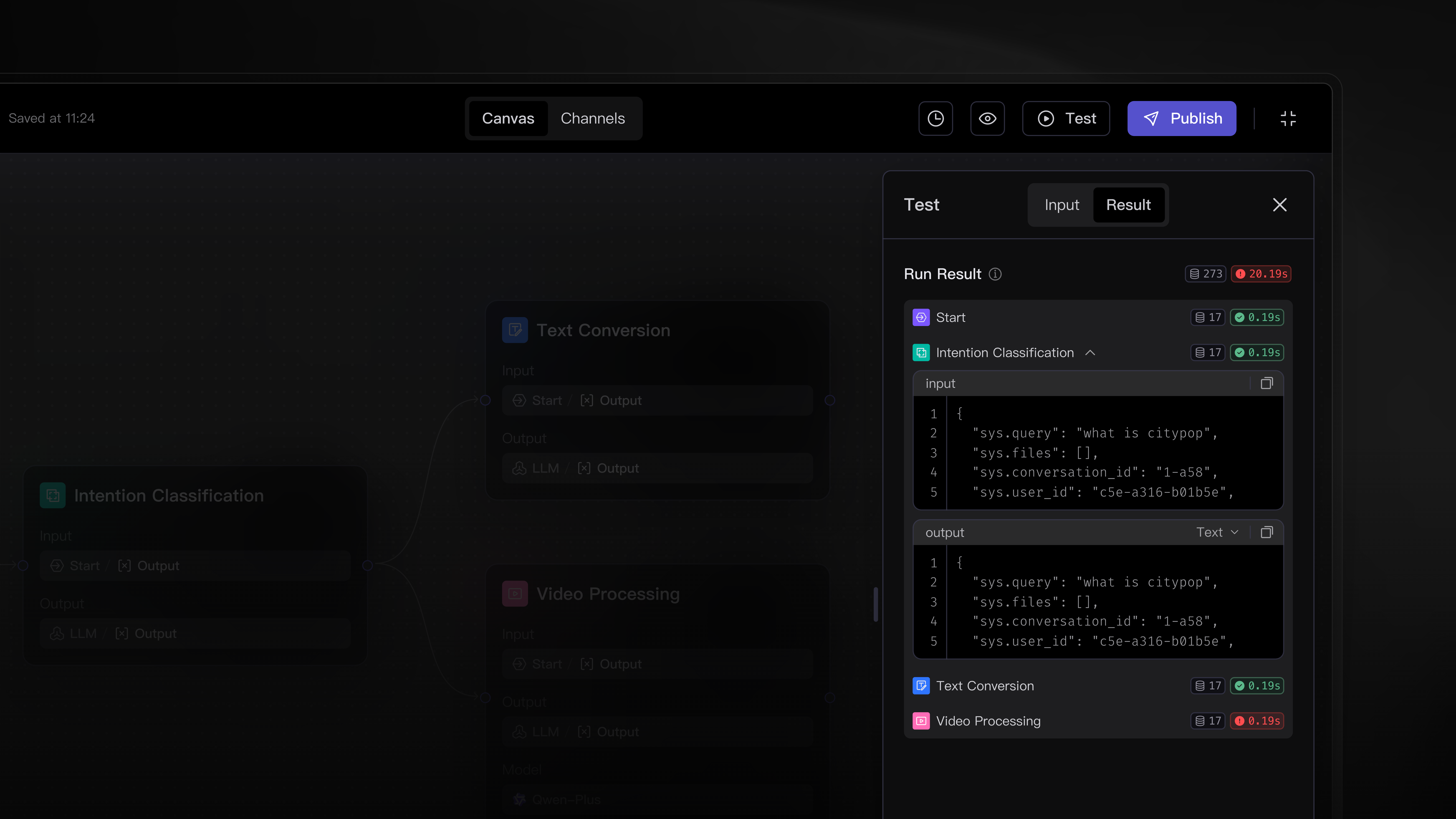Exit fullscreen with the collapse icon

click(1288, 119)
